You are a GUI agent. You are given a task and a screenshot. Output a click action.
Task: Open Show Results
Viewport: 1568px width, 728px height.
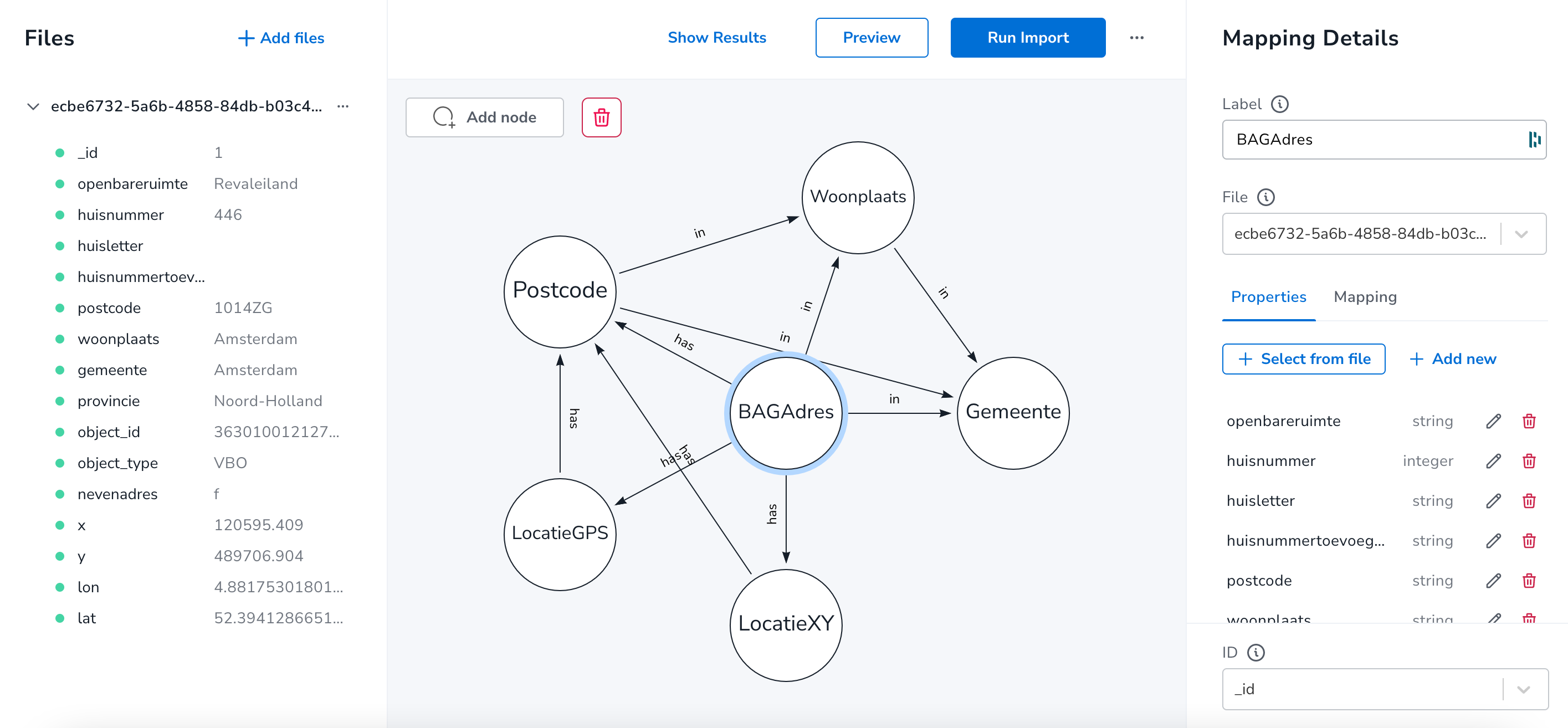pos(717,37)
